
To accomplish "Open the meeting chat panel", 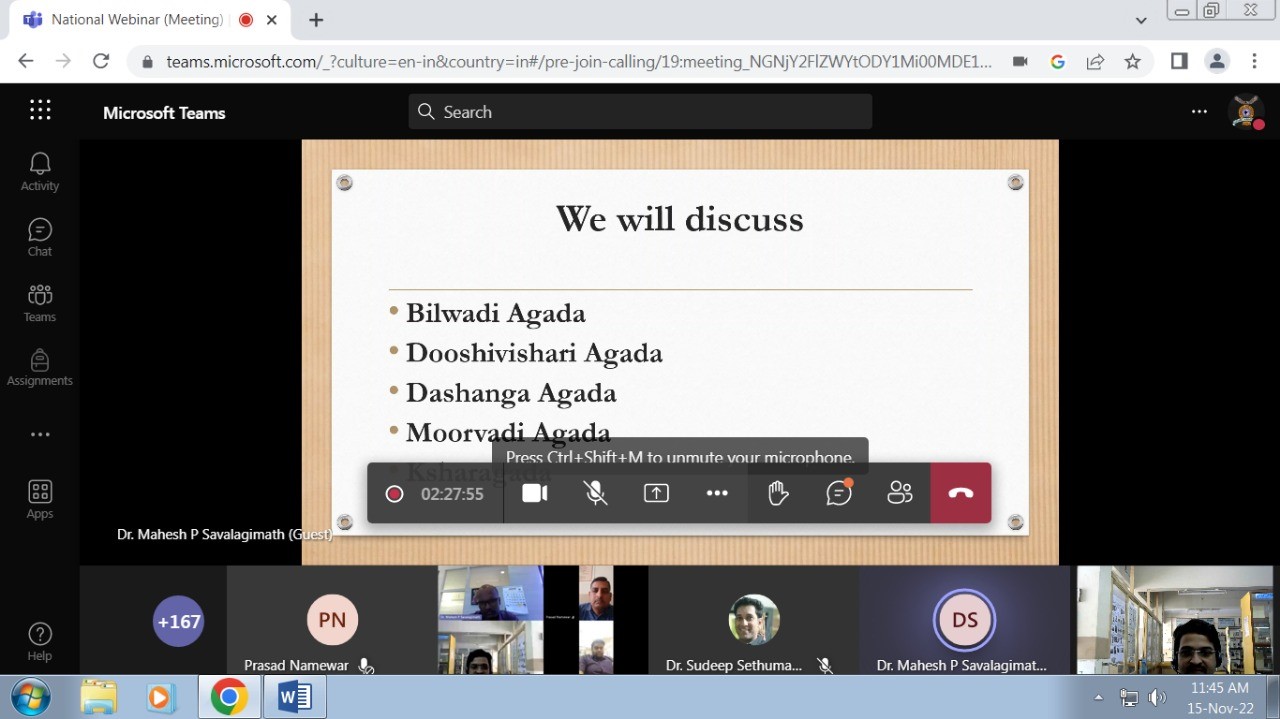I will click(x=838, y=493).
